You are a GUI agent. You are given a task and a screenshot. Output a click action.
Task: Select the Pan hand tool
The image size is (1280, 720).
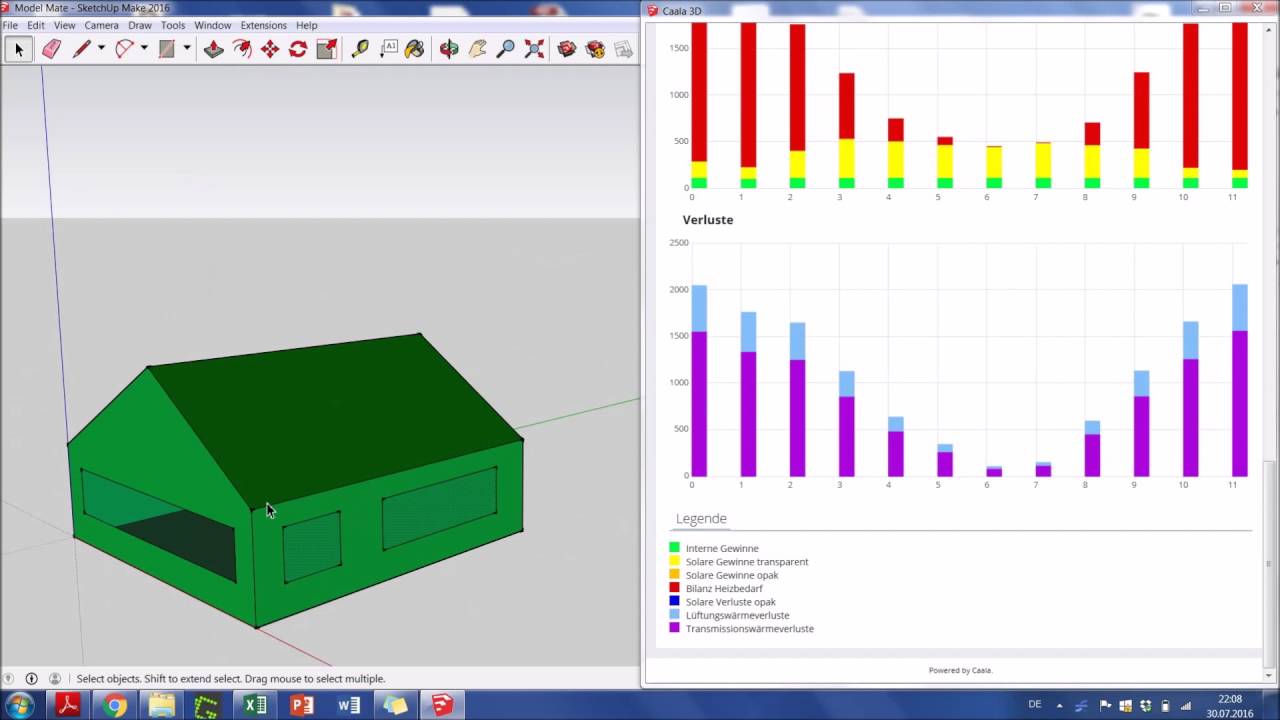[x=477, y=49]
